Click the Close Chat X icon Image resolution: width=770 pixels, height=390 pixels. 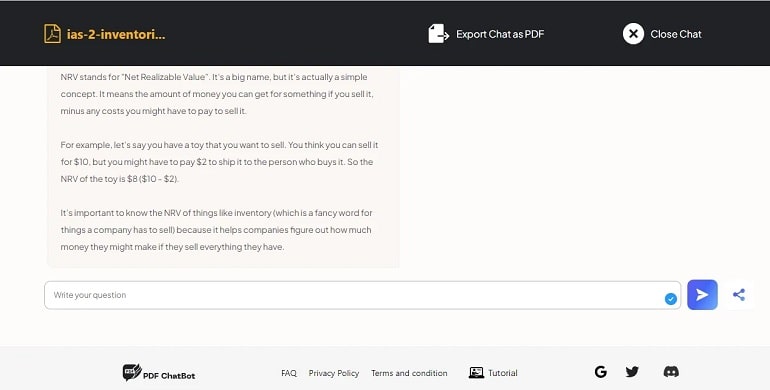click(633, 34)
